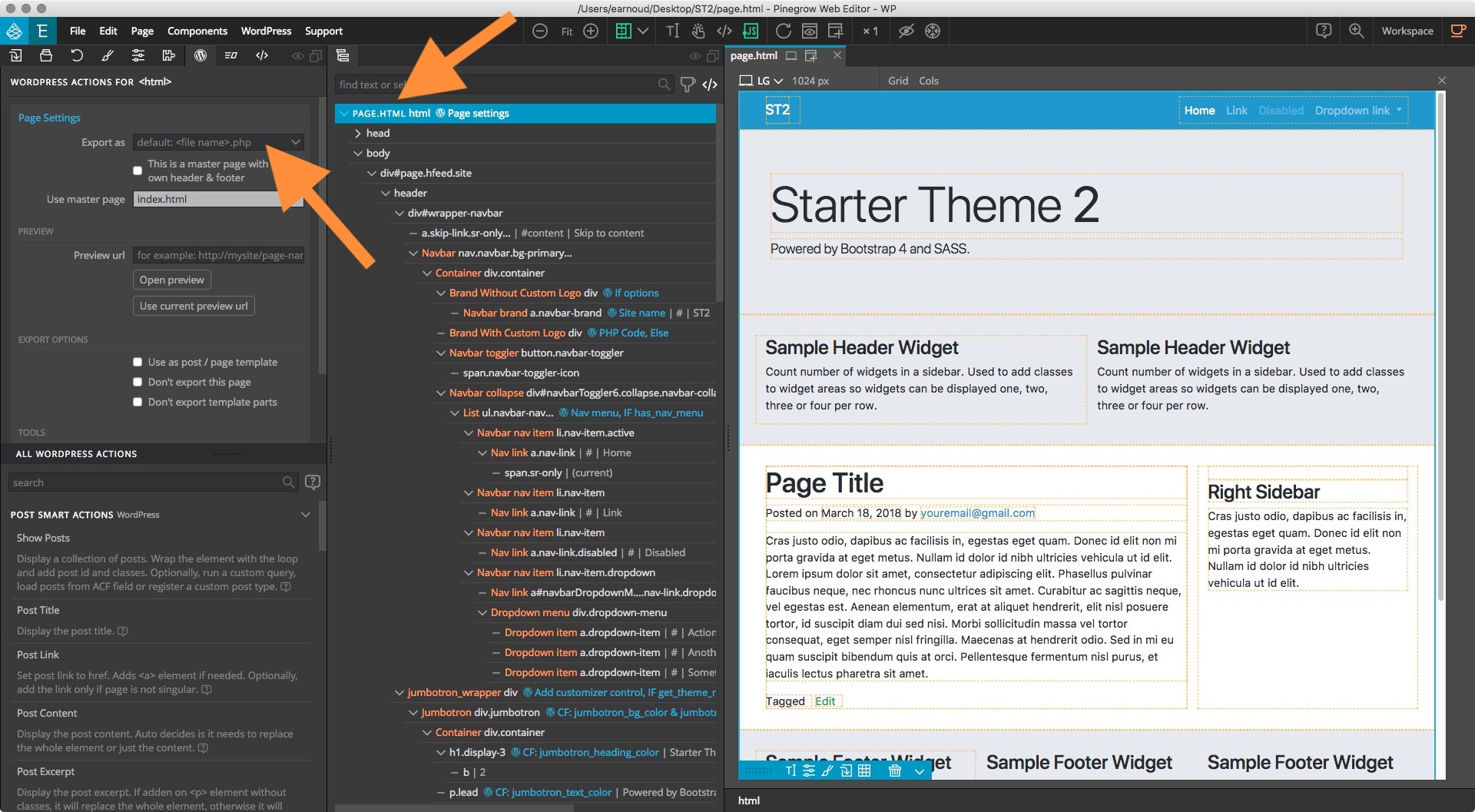
Task: Expand the head node in the tree
Action: pos(357,133)
